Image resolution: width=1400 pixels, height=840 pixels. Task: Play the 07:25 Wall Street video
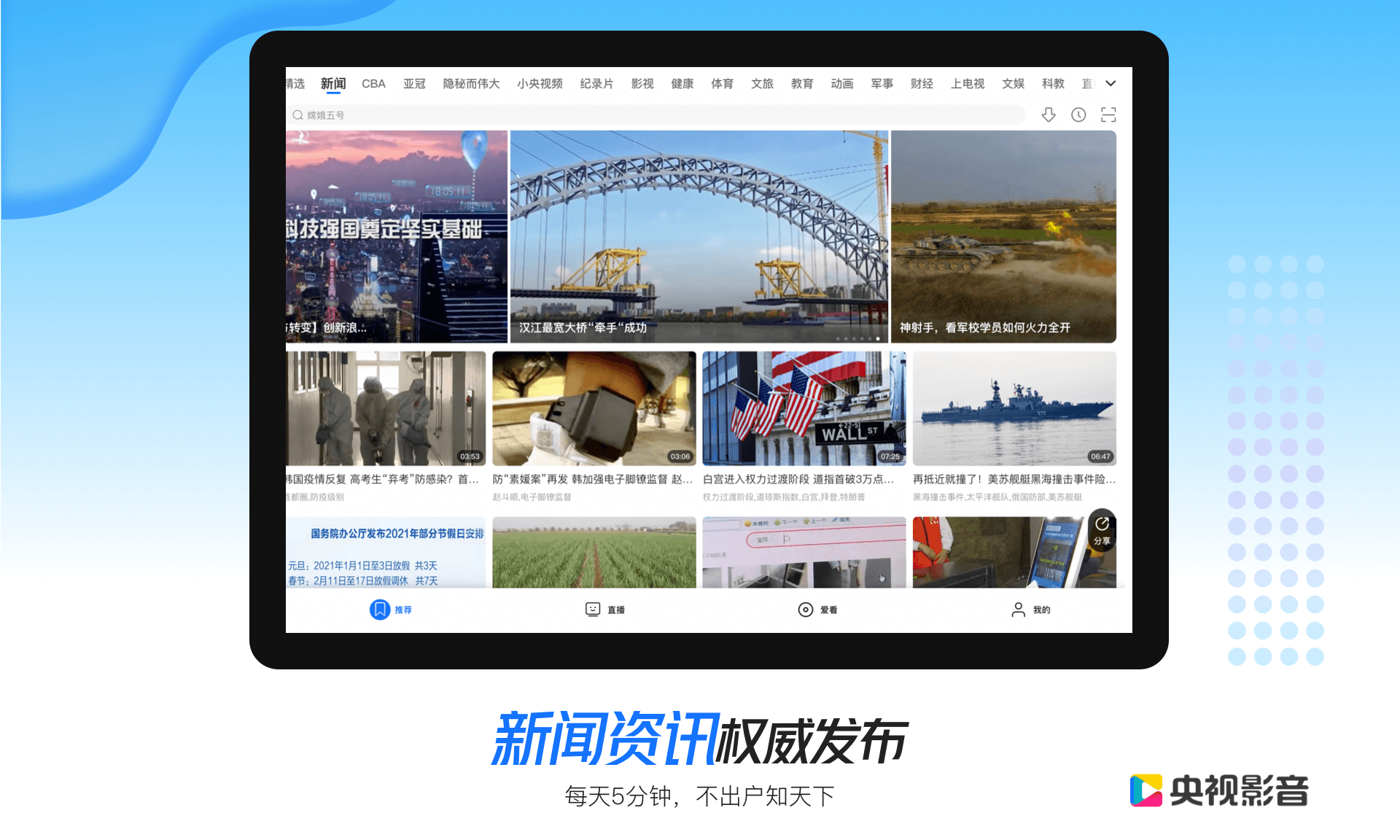point(804,408)
